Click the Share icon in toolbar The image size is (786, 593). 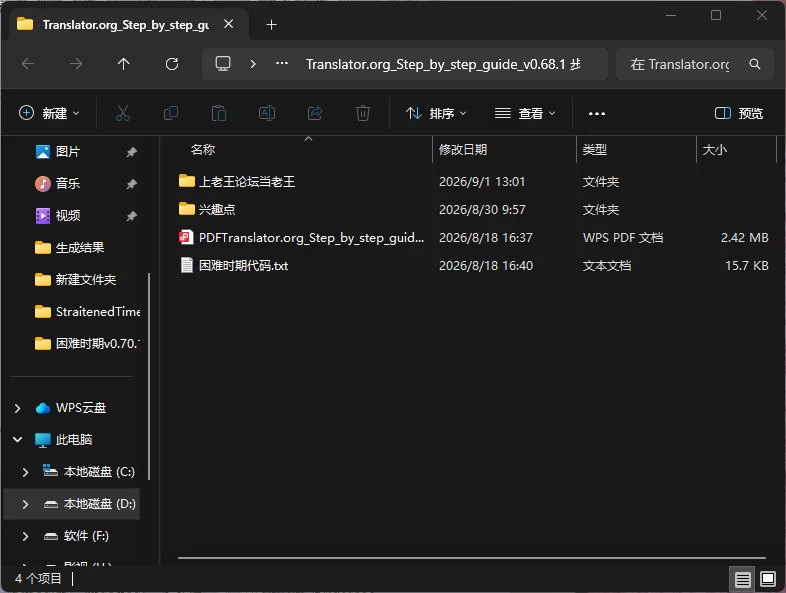[315, 113]
